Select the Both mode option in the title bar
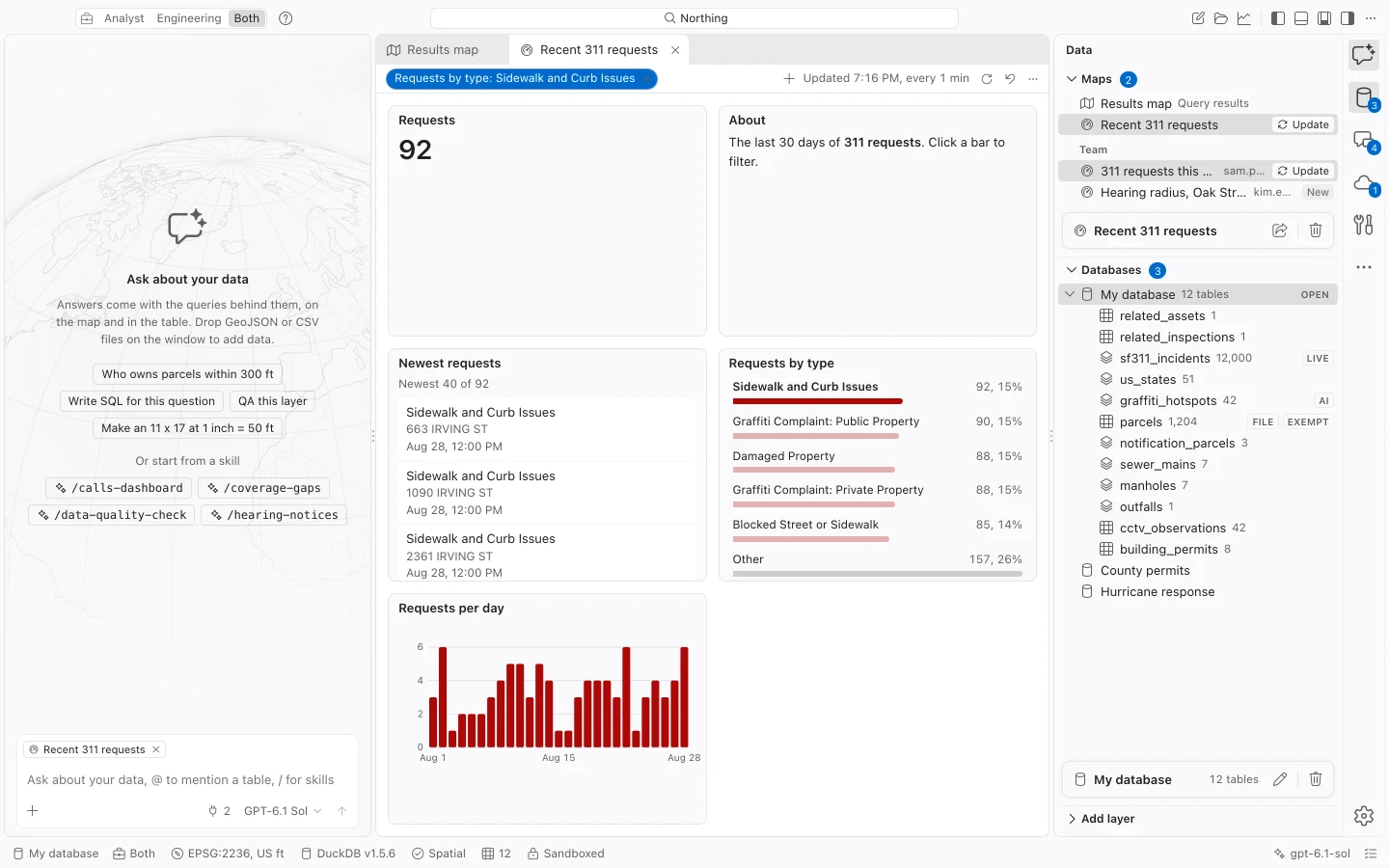Image resolution: width=1389 pixels, height=868 pixels. (x=247, y=18)
